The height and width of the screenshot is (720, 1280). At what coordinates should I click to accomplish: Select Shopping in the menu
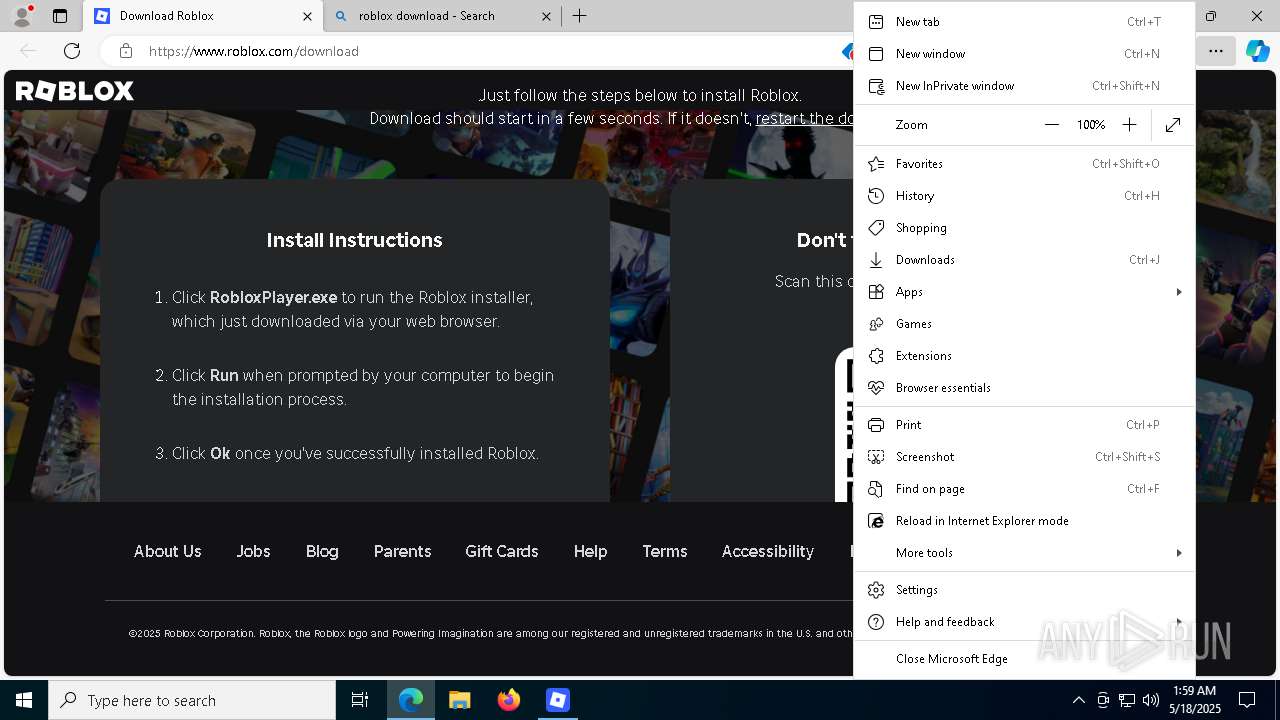pyautogui.click(x=1024, y=228)
